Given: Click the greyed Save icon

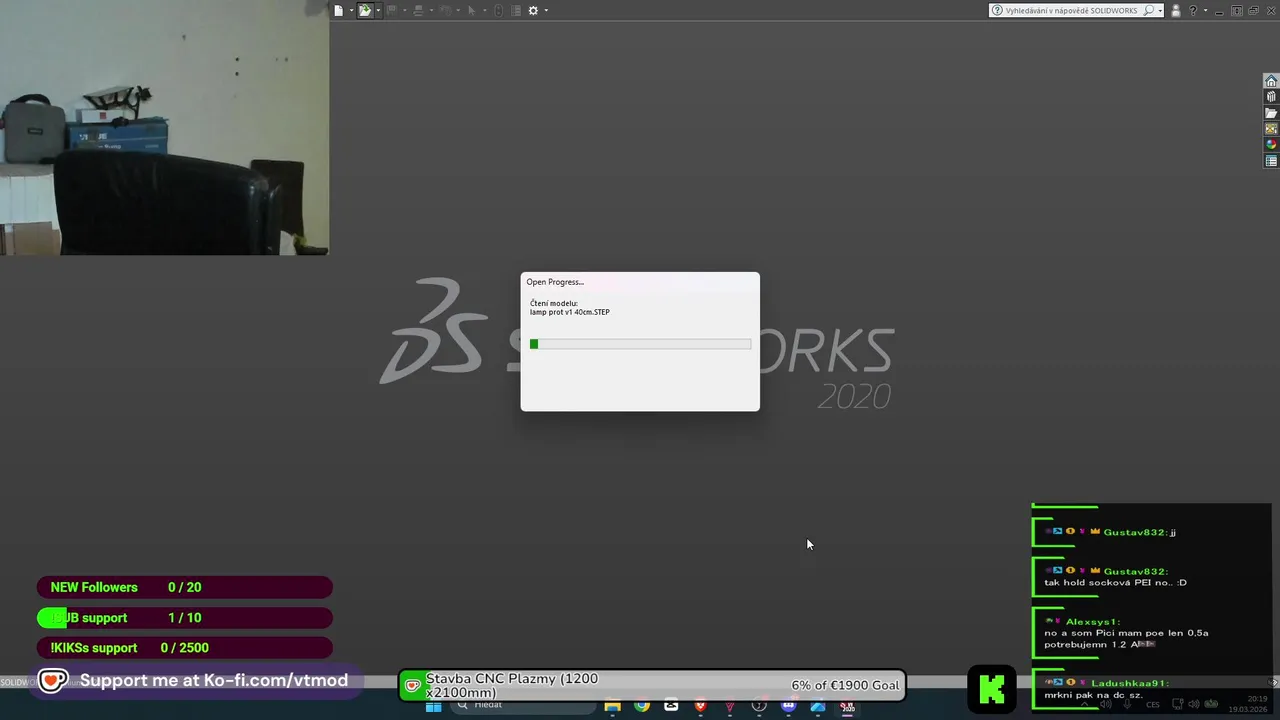Looking at the screenshot, I should click(392, 10).
